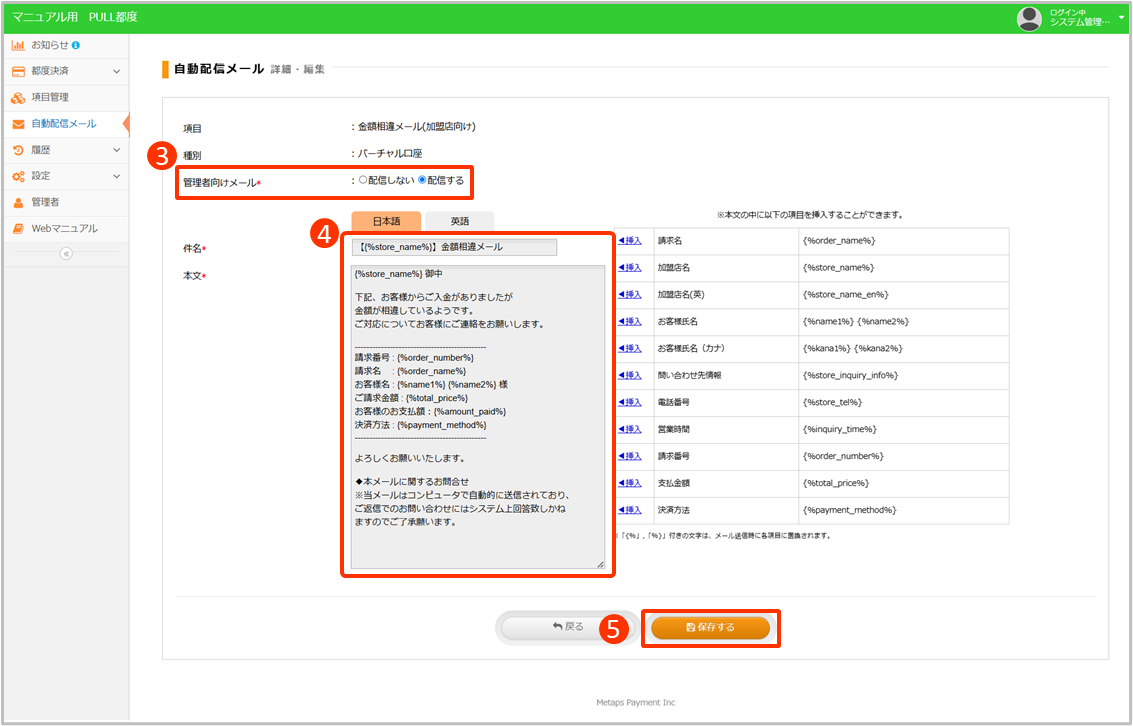This screenshot has height=726, width=1133.
Task: Switch to the 日本語 tab
Action: 386,221
